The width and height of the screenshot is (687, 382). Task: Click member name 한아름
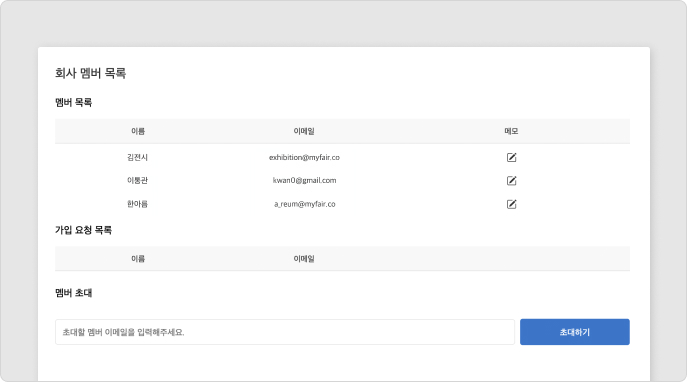coord(138,204)
